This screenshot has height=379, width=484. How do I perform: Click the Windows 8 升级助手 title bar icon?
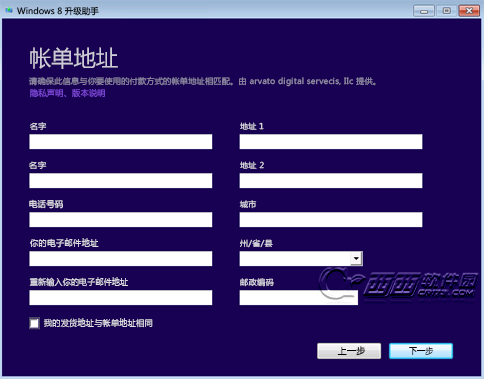pos(9,10)
